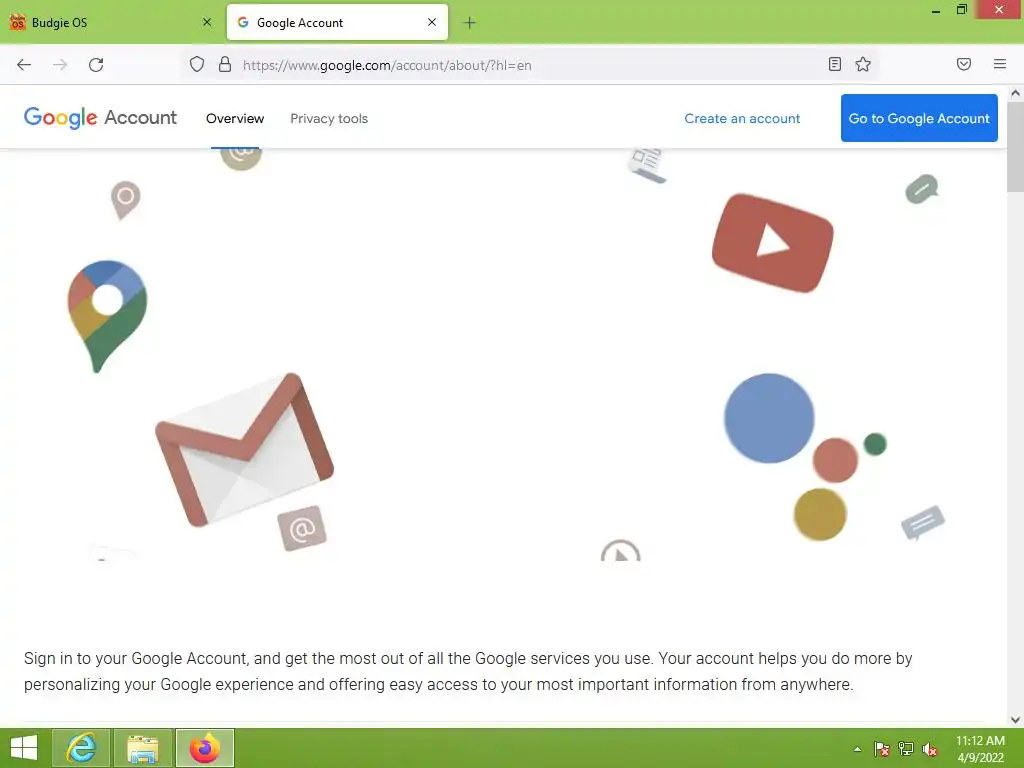
Task: Click the small pink location pin icon
Action: click(x=125, y=200)
